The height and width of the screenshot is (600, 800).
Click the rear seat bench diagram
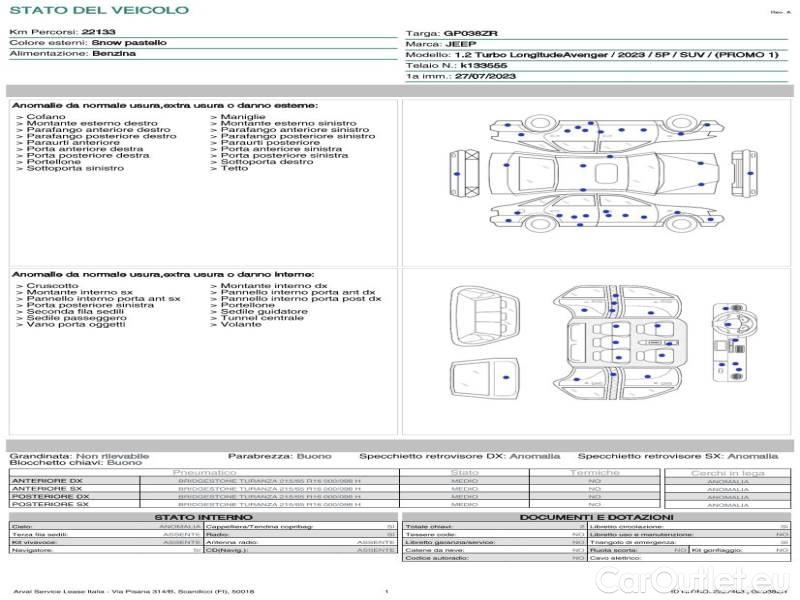[x=485, y=318]
